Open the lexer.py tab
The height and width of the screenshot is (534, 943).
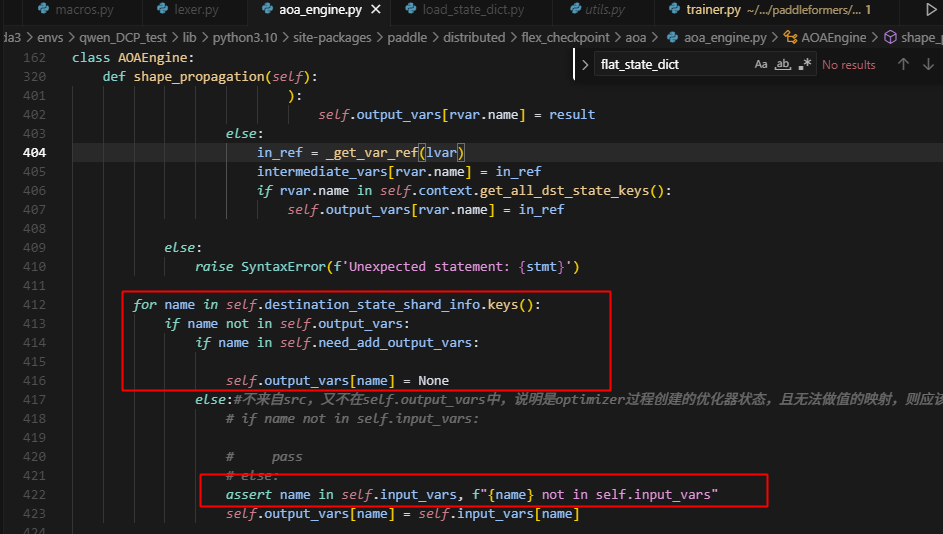(196, 9)
